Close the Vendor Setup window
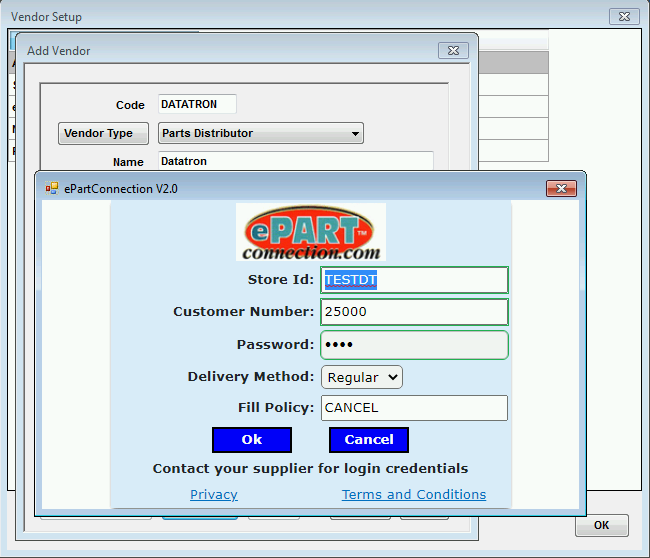 point(624,17)
